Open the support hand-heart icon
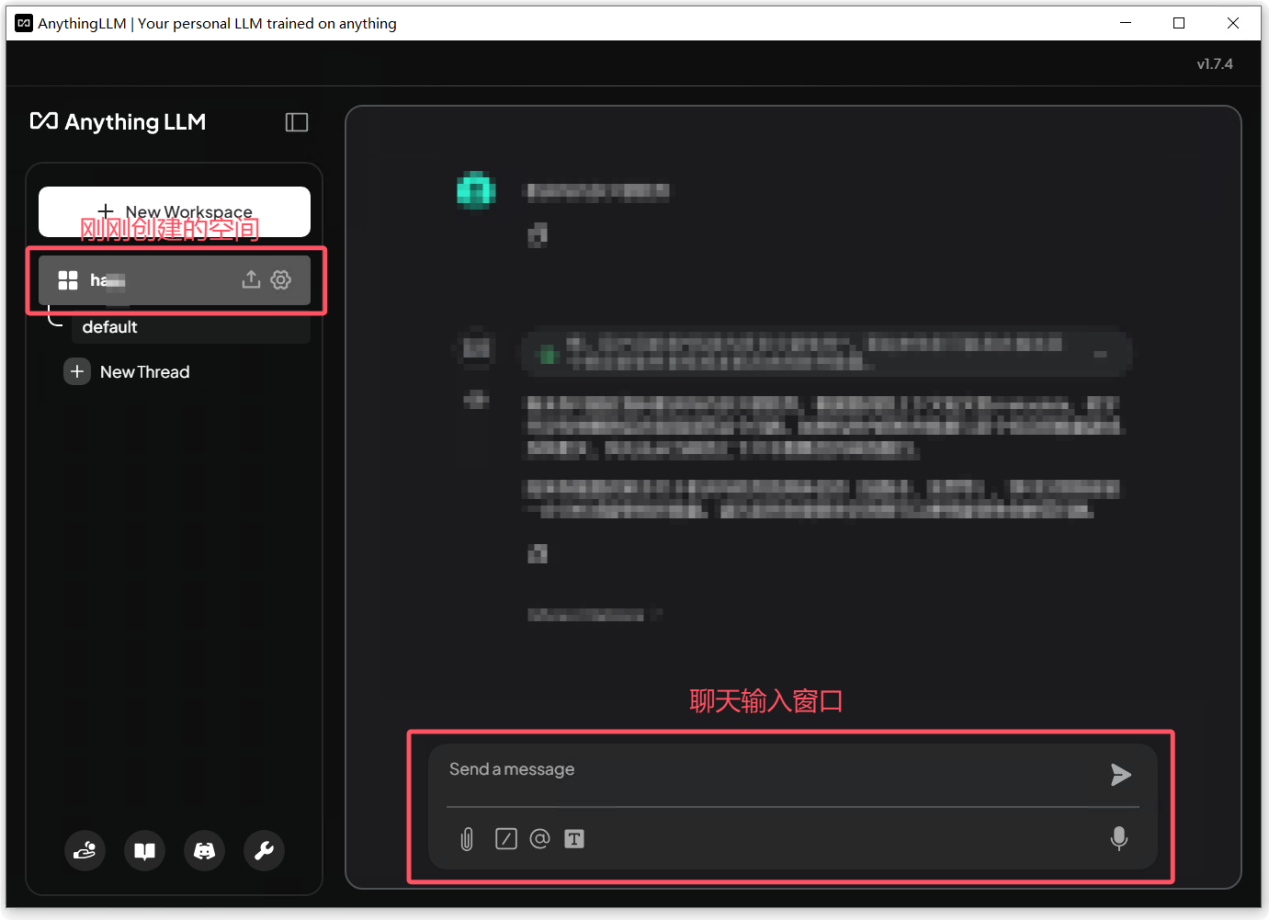Screen dimensions: 1269x920 [x=84, y=851]
